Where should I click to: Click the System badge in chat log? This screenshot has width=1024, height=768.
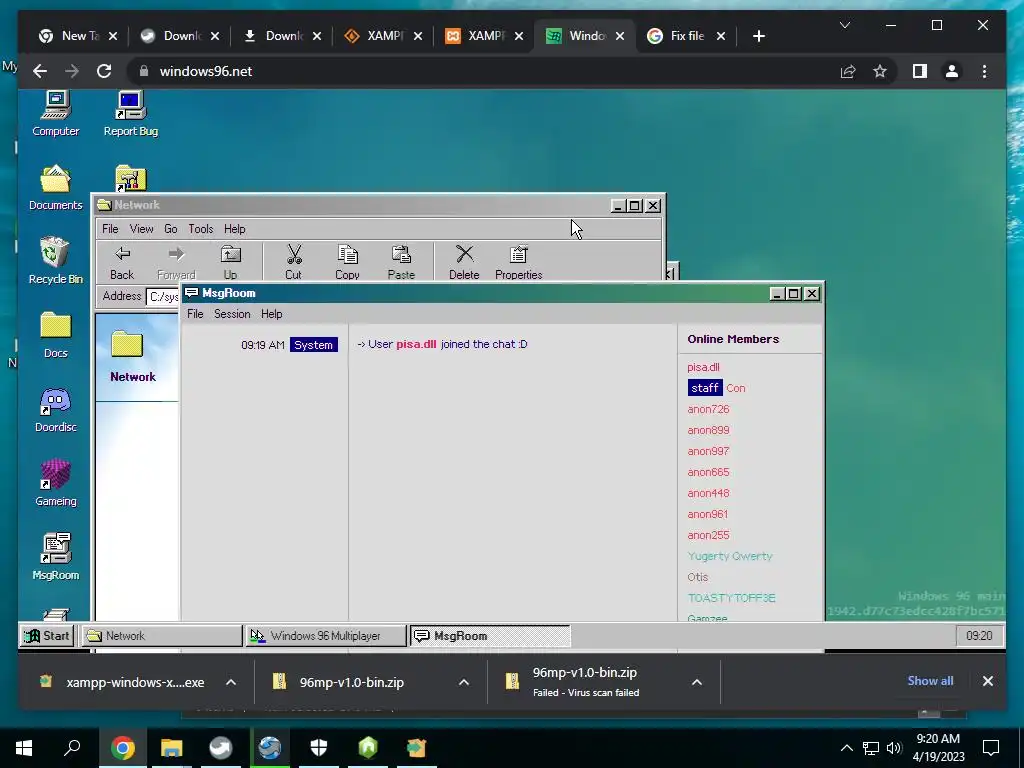pos(313,345)
